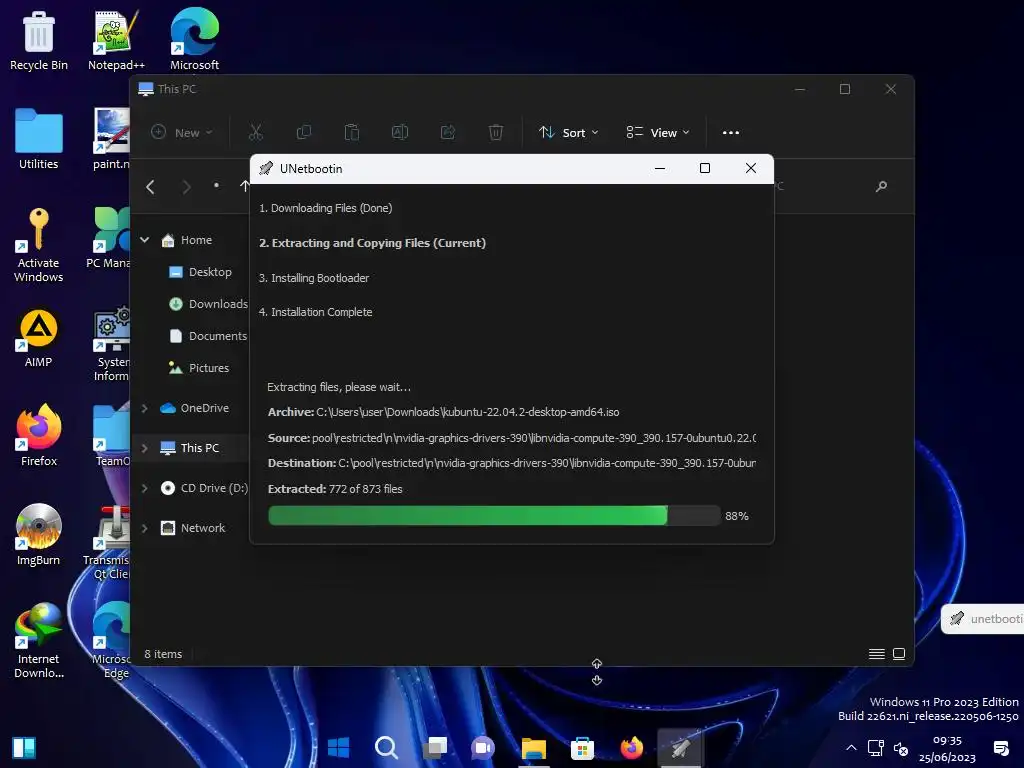Image resolution: width=1024 pixels, height=768 pixels.
Task: Open the ImgBurn desktop shortcut
Action: click(39, 535)
